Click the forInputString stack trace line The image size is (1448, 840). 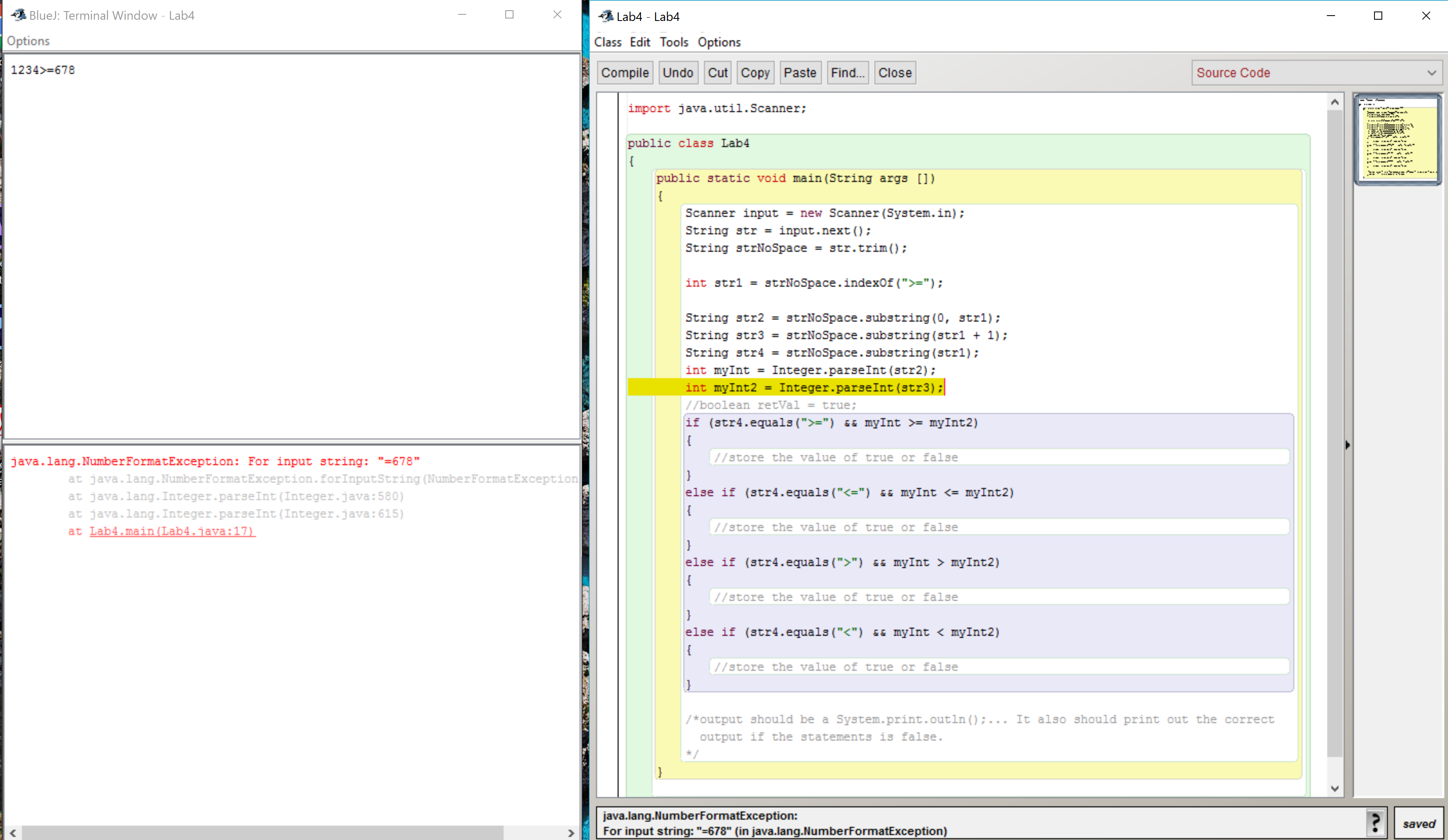click(x=323, y=479)
